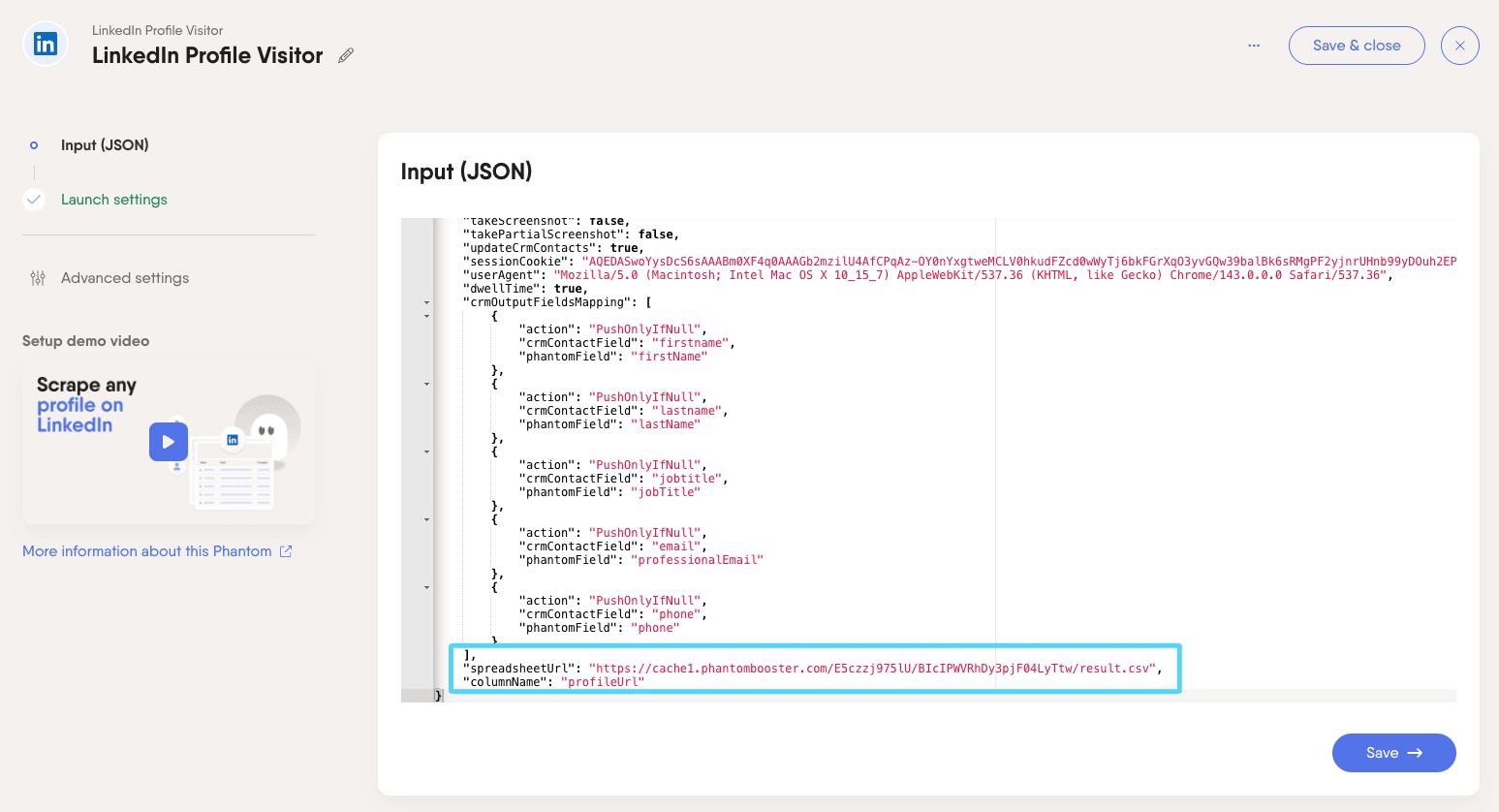The height and width of the screenshot is (812, 1499).
Task: Click the round X close button
Action: (x=1459, y=46)
